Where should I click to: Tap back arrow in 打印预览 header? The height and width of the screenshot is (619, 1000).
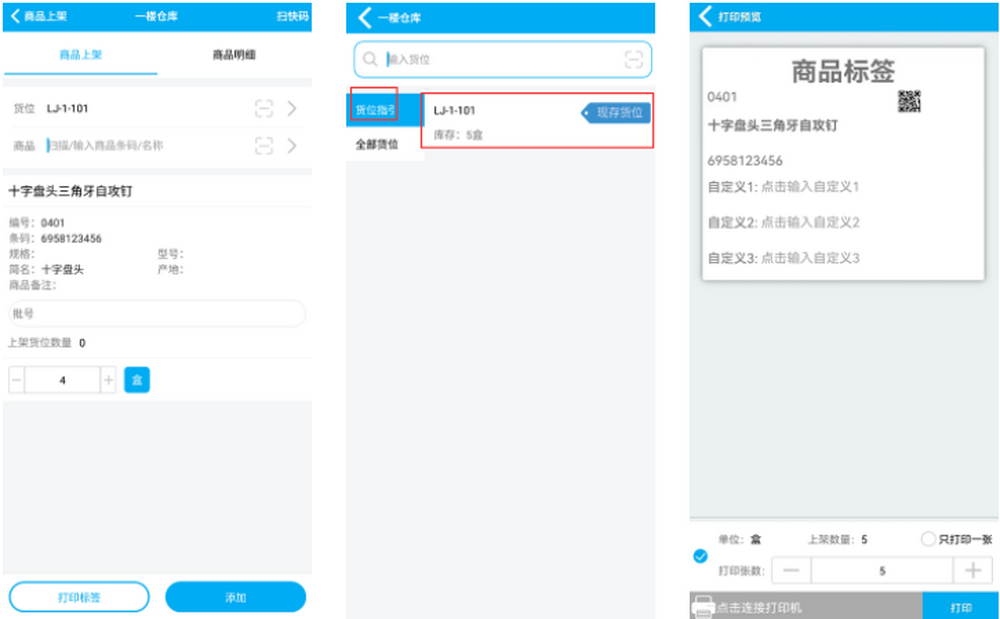[706, 17]
